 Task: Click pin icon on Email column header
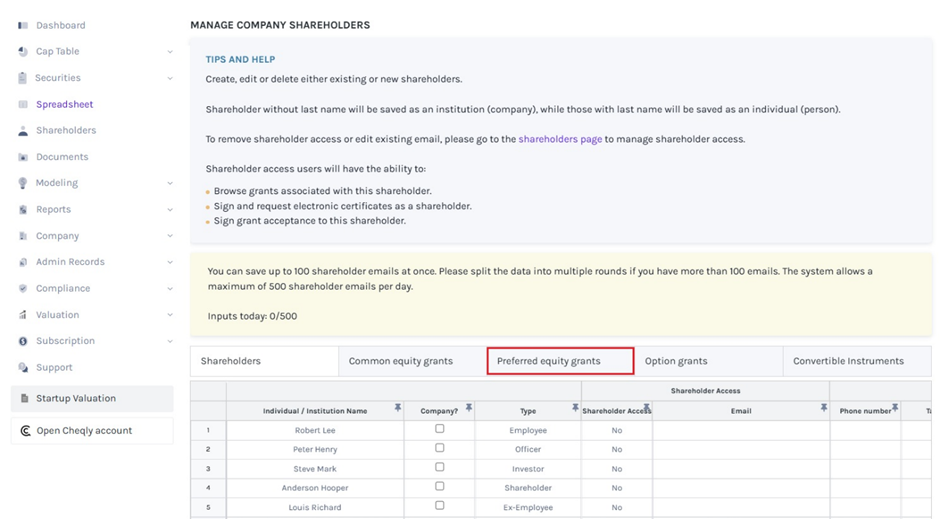(x=824, y=408)
